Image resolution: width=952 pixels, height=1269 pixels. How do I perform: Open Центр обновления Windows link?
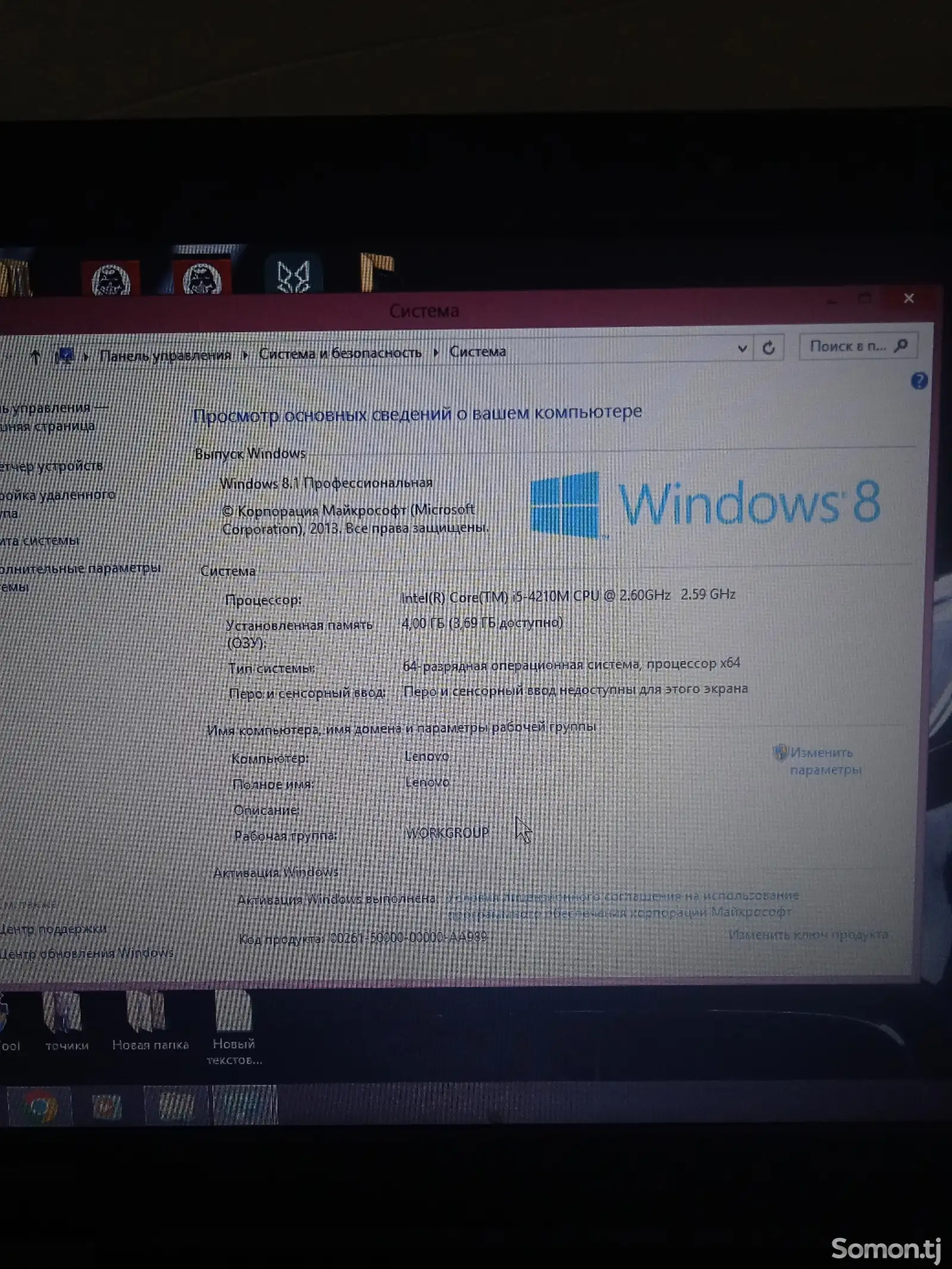click(86, 954)
